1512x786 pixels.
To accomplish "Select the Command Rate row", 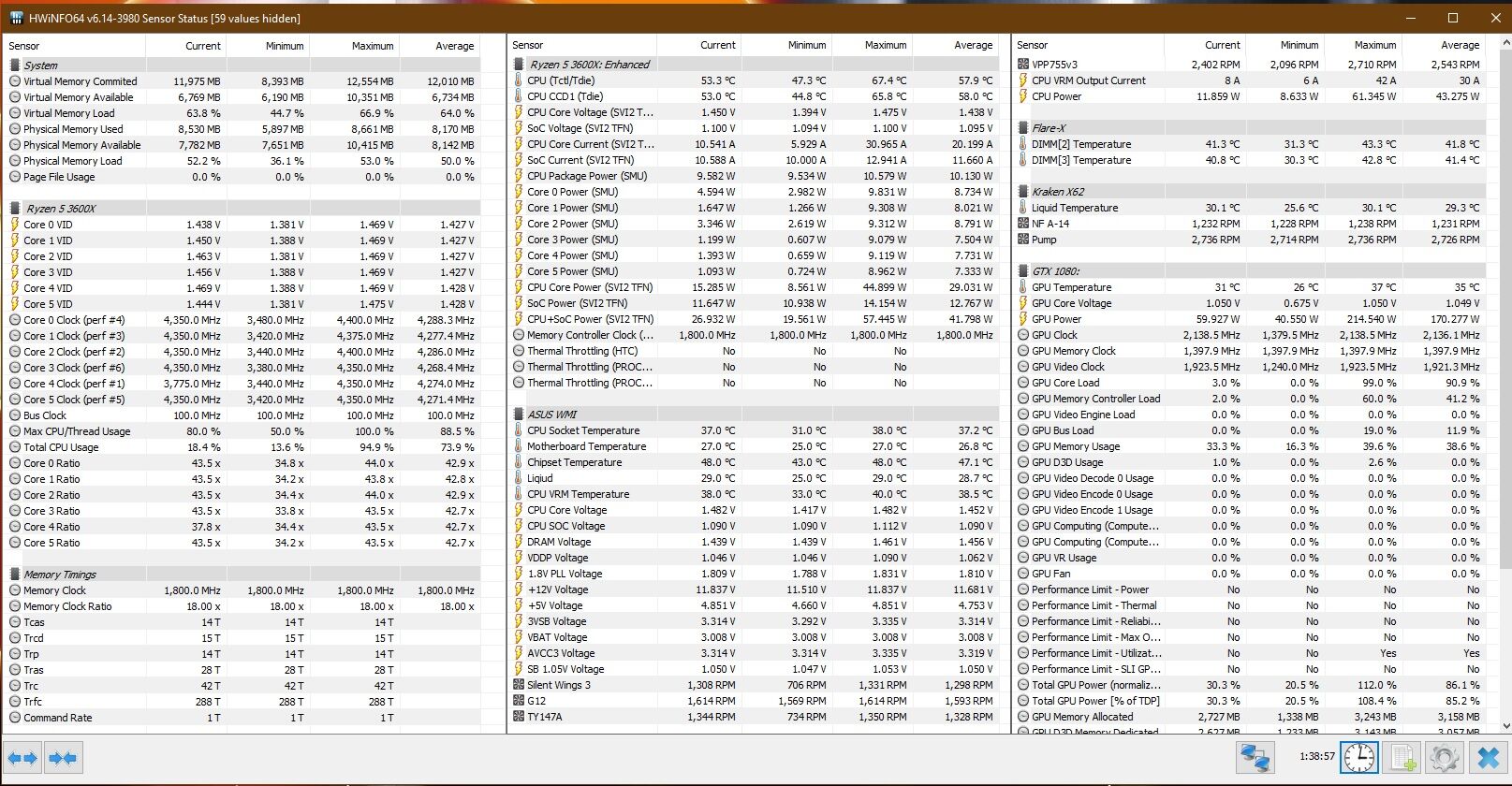I will tap(242, 718).
